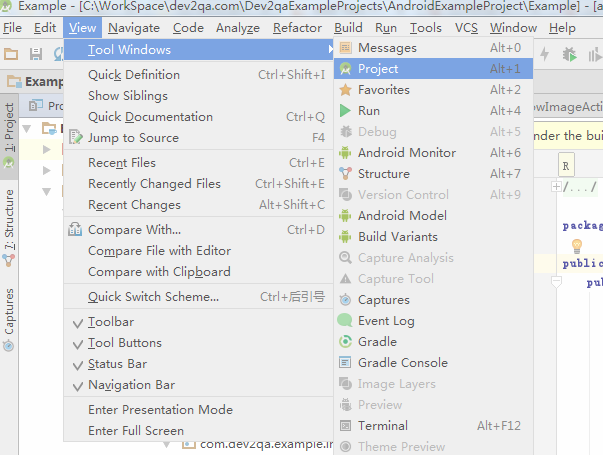Image resolution: width=603 pixels, height=455 pixels.
Task: Click the Build Variants entry
Action: pos(397,237)
